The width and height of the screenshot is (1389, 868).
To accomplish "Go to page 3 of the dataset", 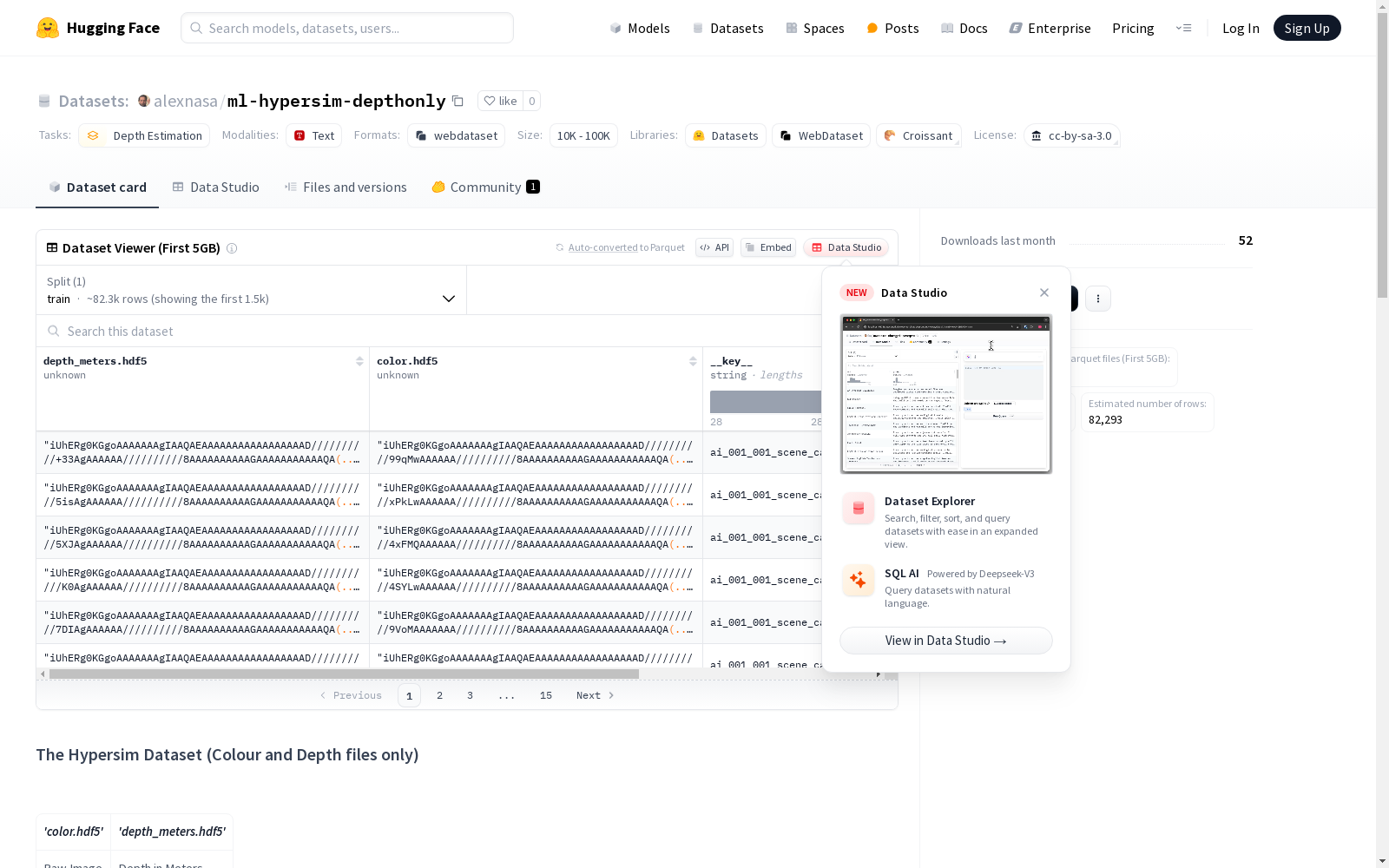I will pyautogui.click(x=471, y=695).
